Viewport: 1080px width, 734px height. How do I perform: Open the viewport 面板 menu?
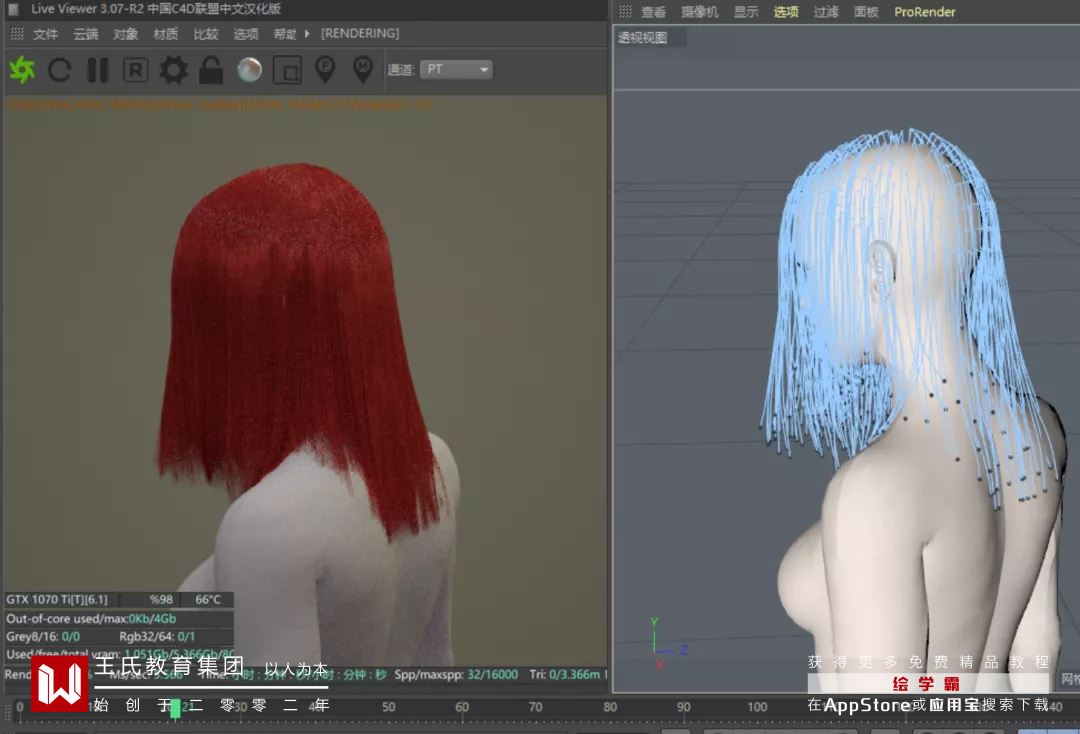(866, 12)
